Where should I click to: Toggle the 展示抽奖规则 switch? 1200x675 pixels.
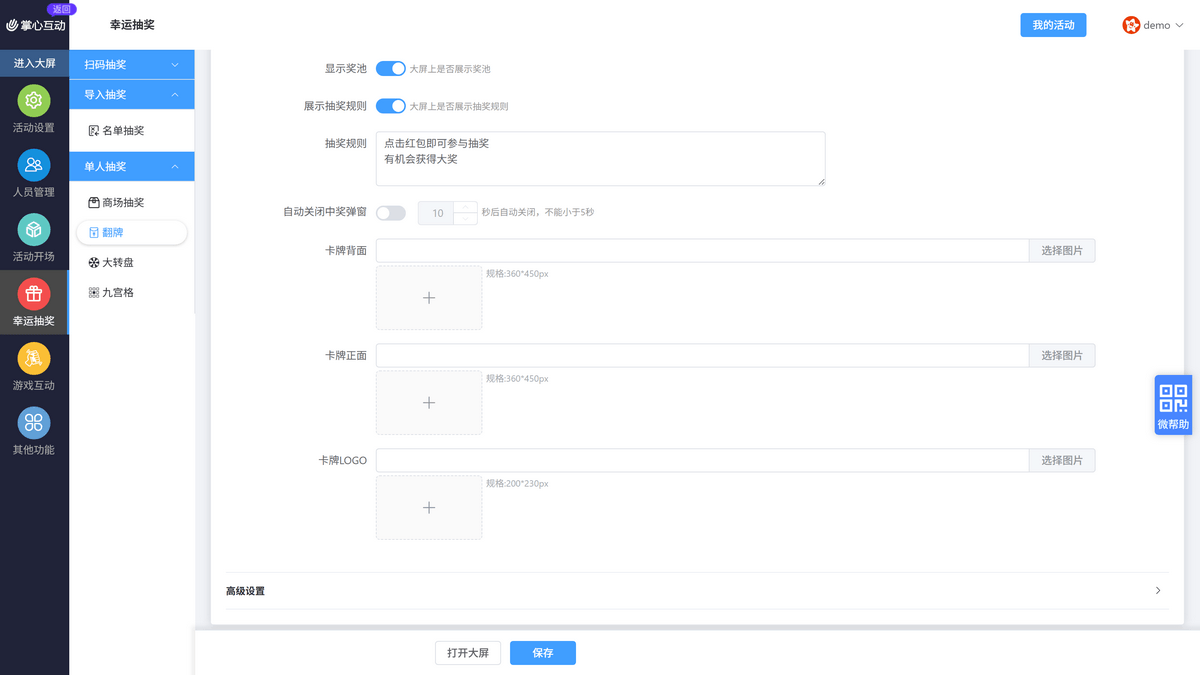point(391,106)
